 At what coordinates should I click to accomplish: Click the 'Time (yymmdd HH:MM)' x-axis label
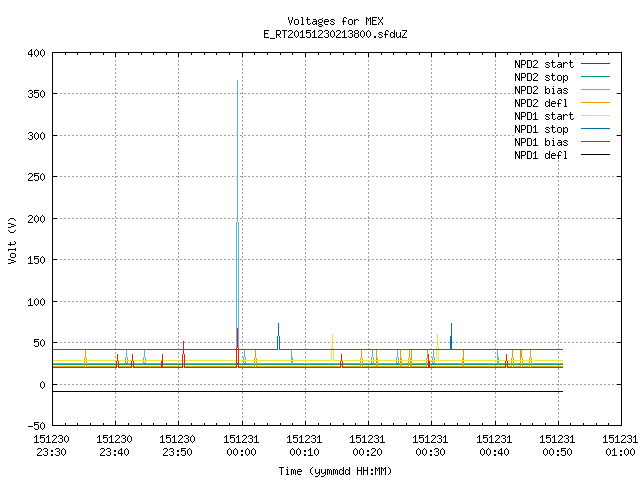[x=335, y=471]
